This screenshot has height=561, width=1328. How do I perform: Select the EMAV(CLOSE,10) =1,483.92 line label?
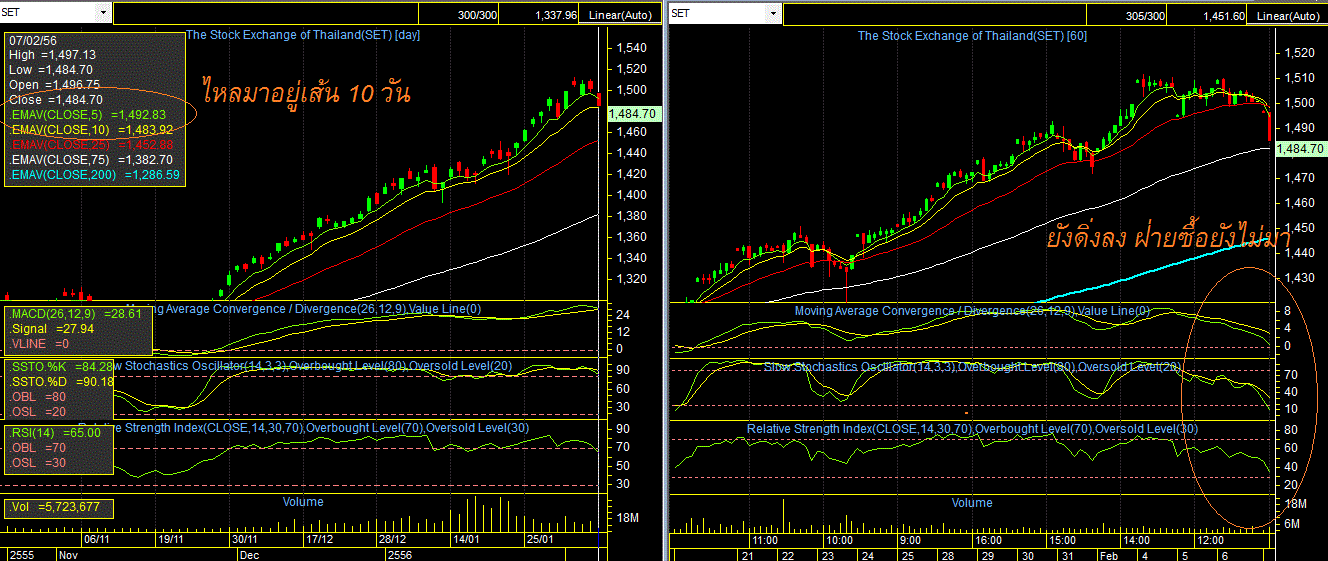point(92,130)
